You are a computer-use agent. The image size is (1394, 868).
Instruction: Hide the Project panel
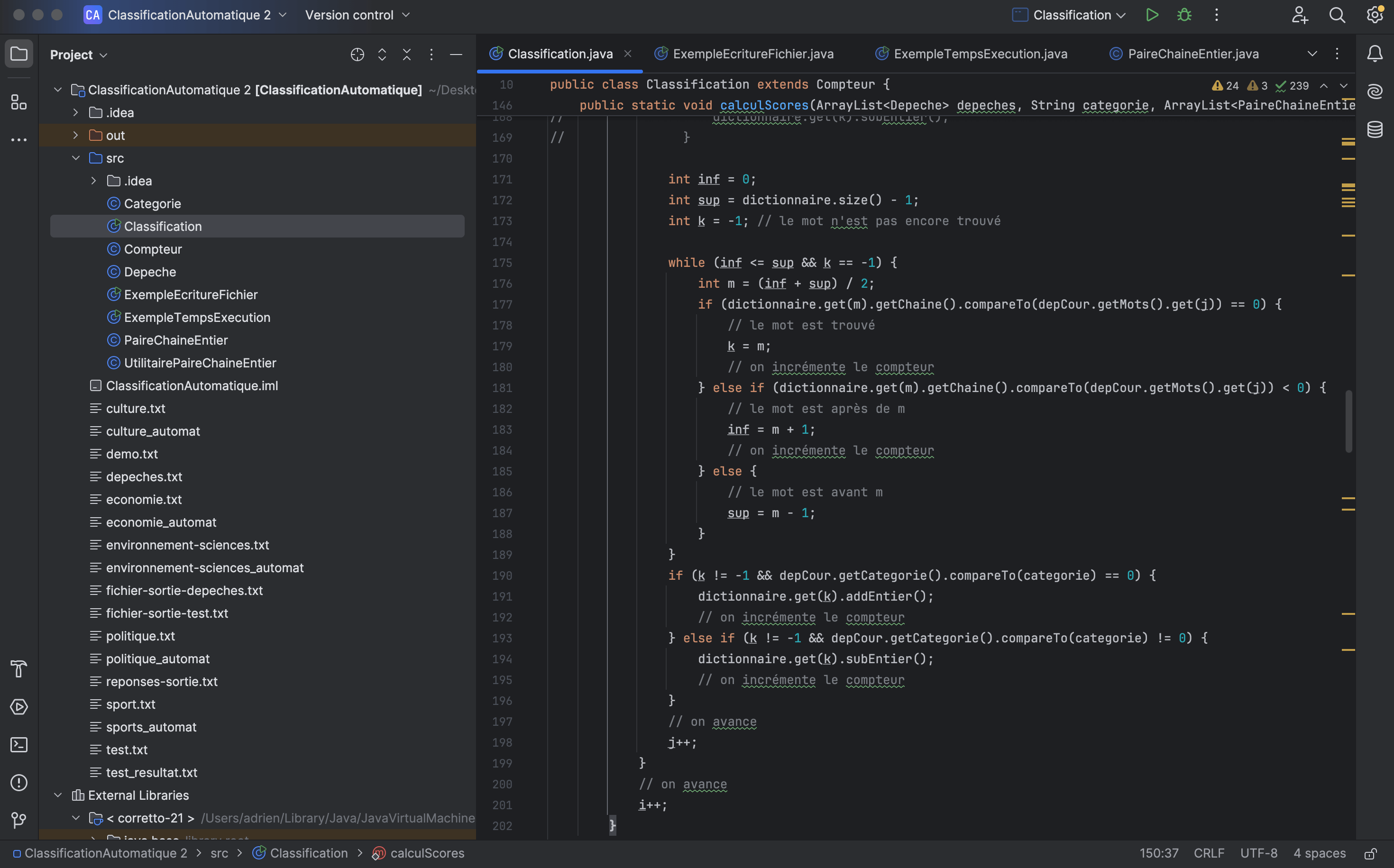tap(456, 55)
